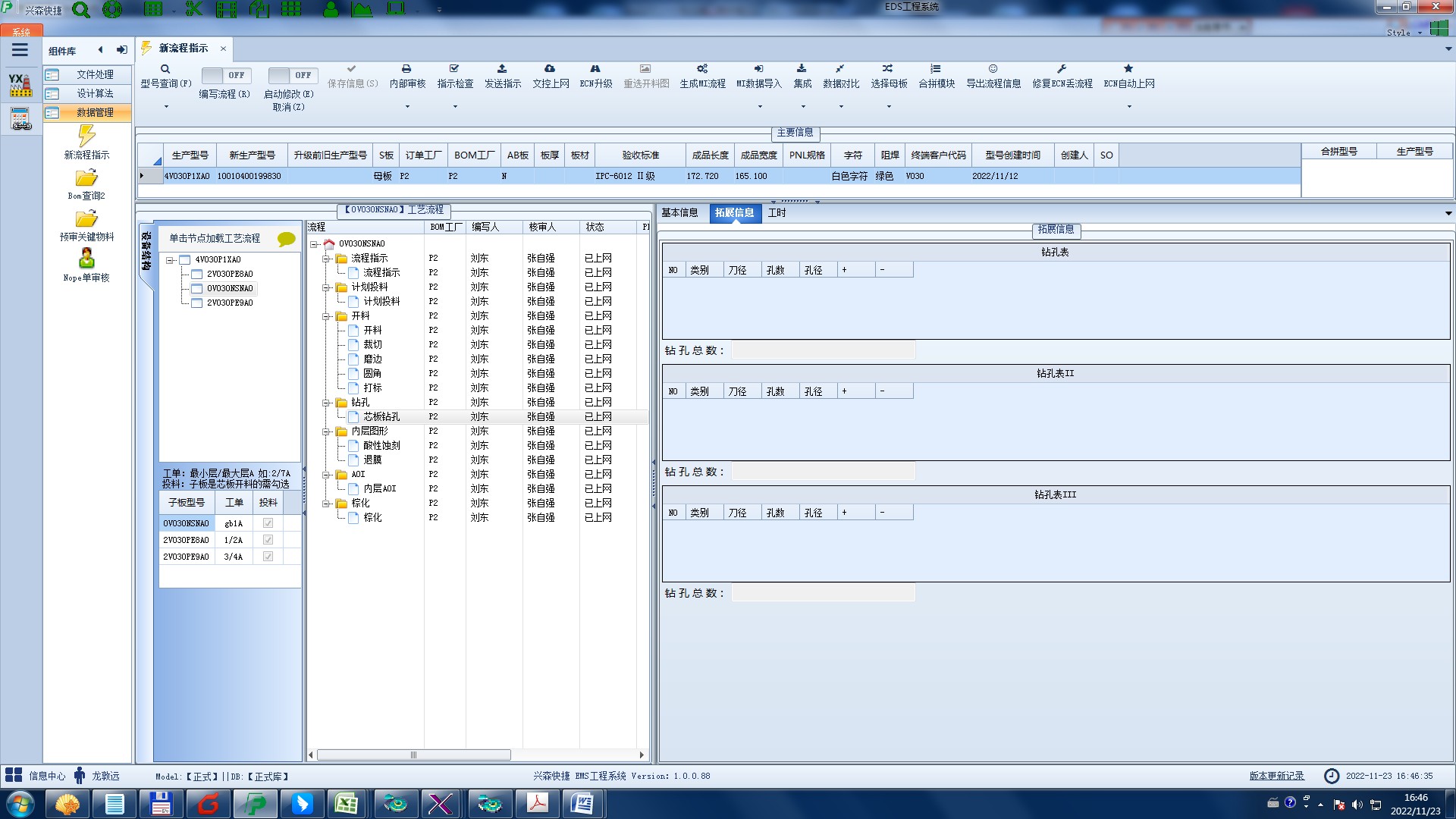Click the 修复ECN丢流程 wrench icon
The width and height of the screenshot is (1456, 819).
pyautogui.click(x=1062, y=69)
